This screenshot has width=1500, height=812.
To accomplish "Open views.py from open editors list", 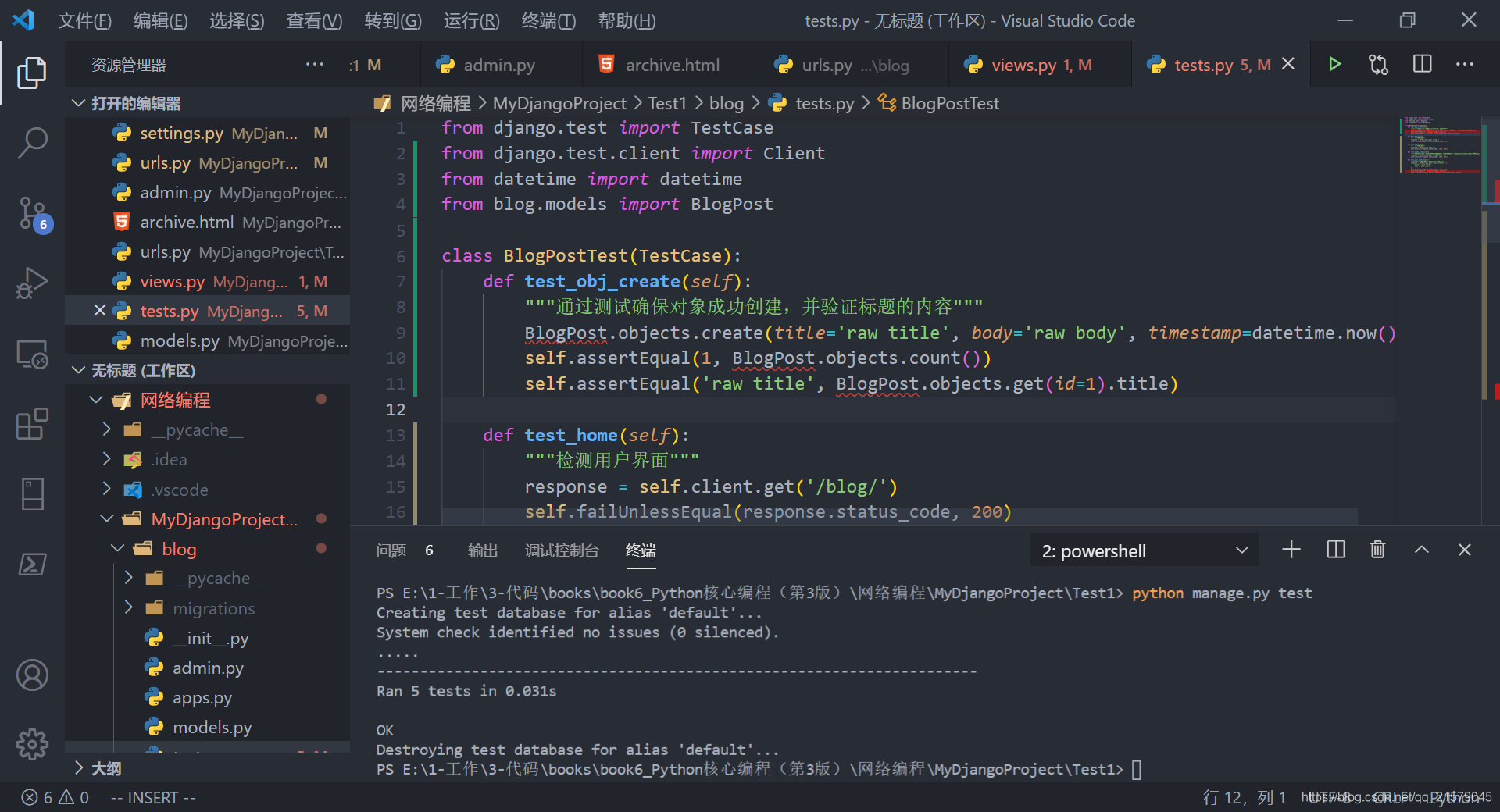I will (x=208, y=281).
